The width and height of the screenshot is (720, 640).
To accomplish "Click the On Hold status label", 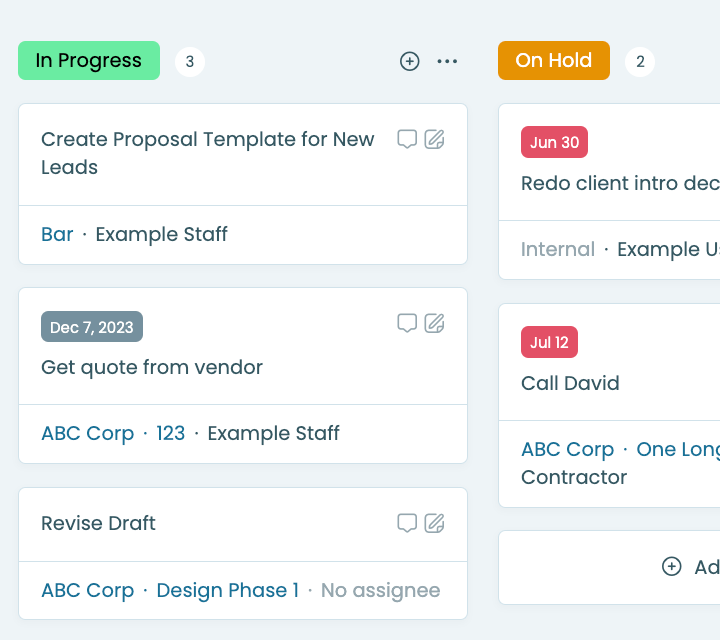I will (x=554, y=61).
